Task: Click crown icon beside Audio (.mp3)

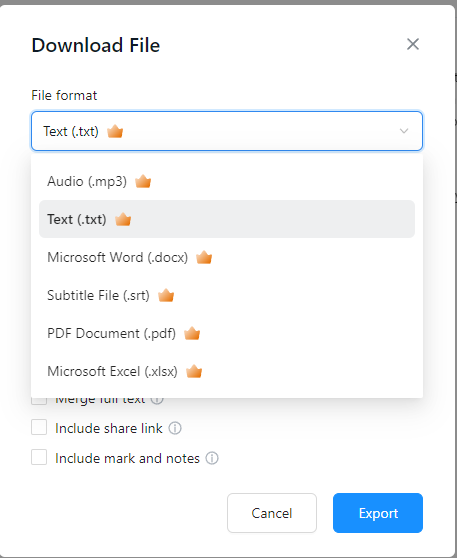Action: click(143, 181)
